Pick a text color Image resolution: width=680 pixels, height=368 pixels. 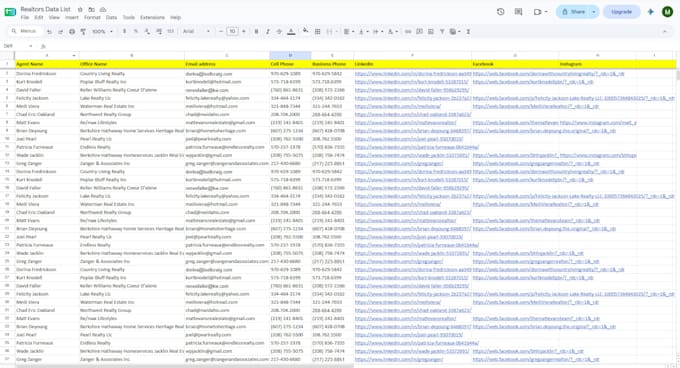coord(291,32)
